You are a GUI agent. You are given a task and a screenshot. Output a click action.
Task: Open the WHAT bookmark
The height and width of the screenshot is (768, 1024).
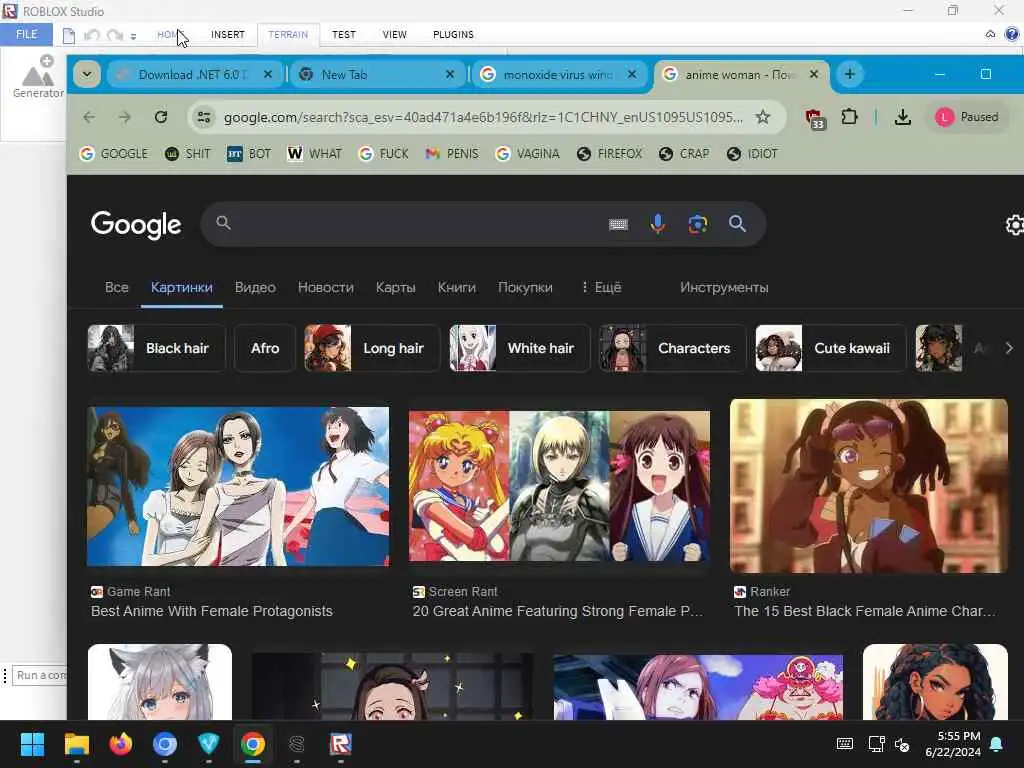coord(315,153)
